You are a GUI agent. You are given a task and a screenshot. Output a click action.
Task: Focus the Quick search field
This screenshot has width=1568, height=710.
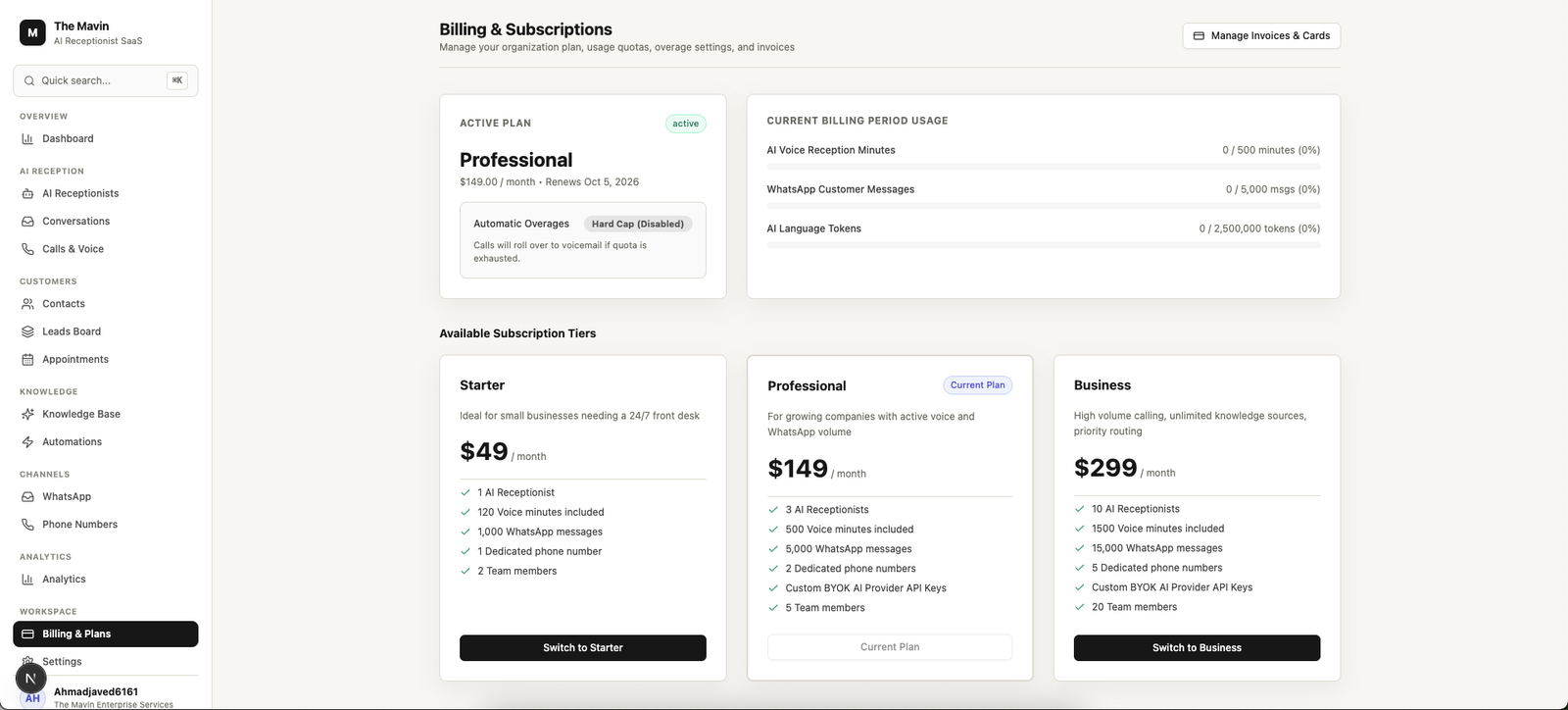click(x=106, y=80)
